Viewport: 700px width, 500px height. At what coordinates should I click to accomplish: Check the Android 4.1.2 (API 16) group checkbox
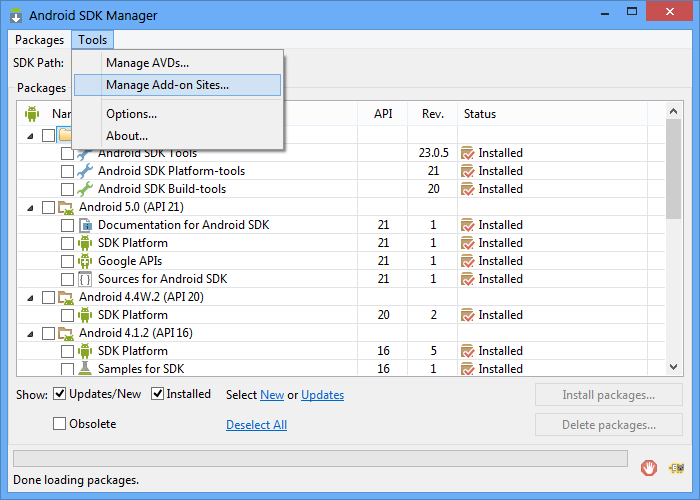tap(48, 333)
